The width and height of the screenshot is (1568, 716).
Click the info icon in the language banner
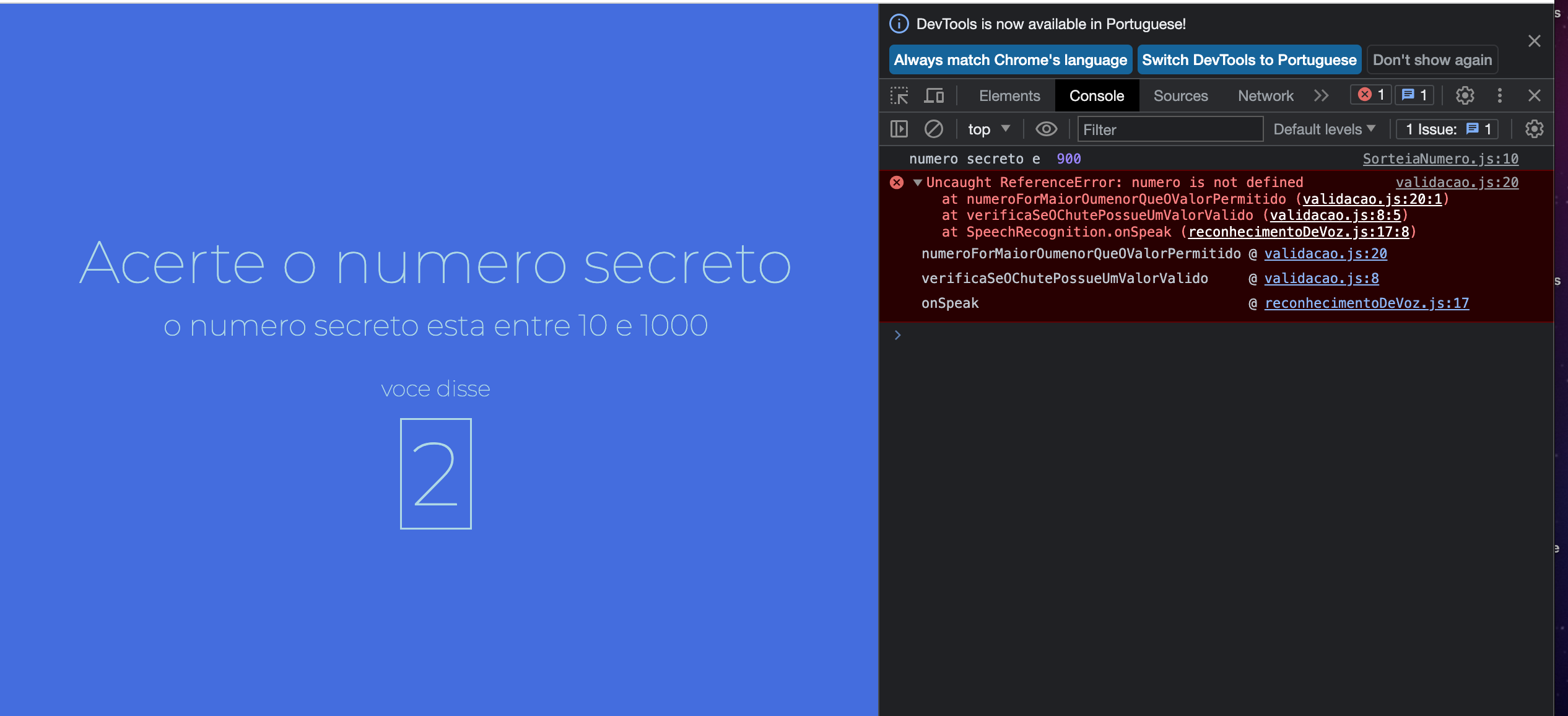[x=899, y=24]
